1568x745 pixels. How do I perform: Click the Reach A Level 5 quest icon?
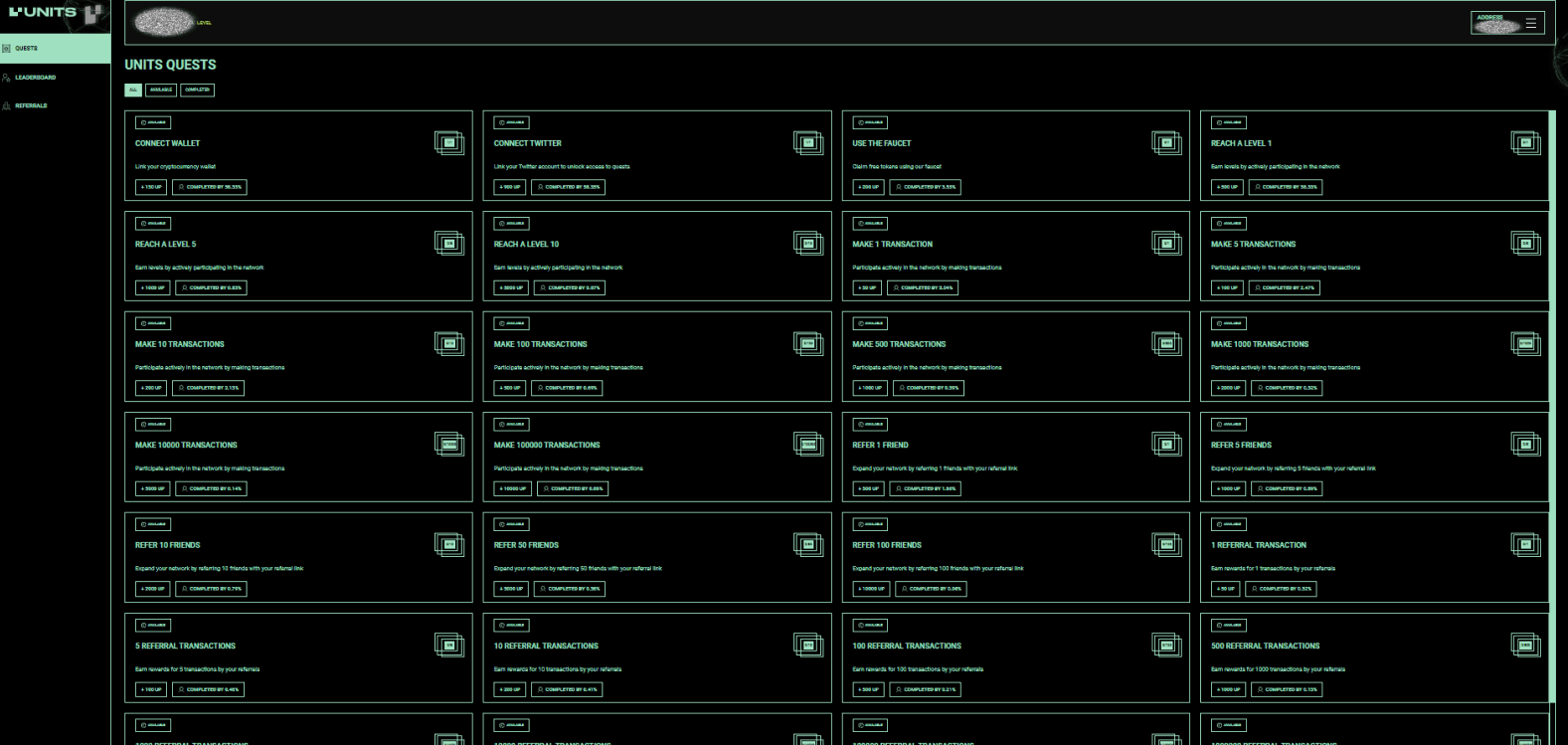pos(449,244)
